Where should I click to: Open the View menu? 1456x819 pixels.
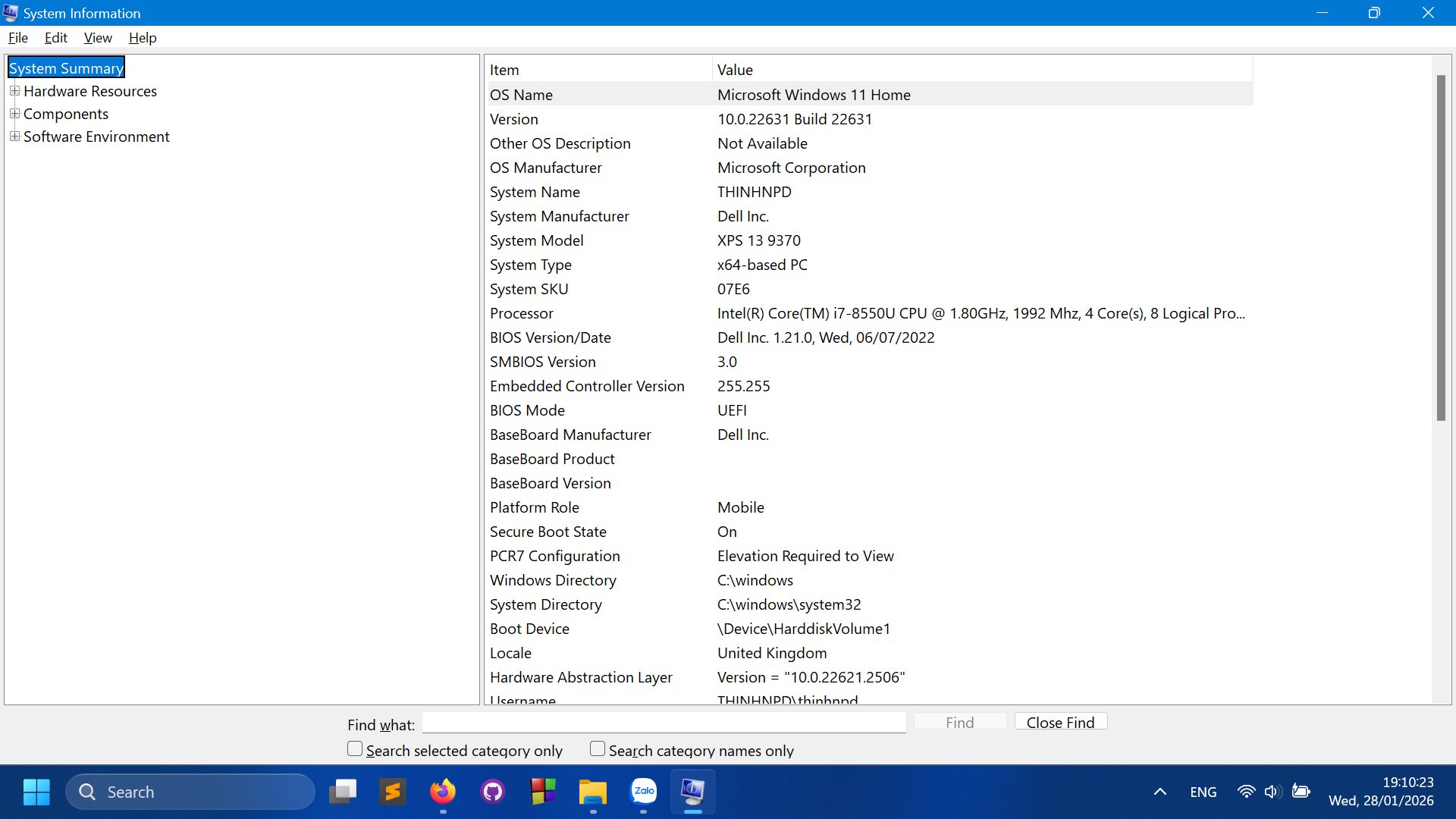click(x=98, y=38)
